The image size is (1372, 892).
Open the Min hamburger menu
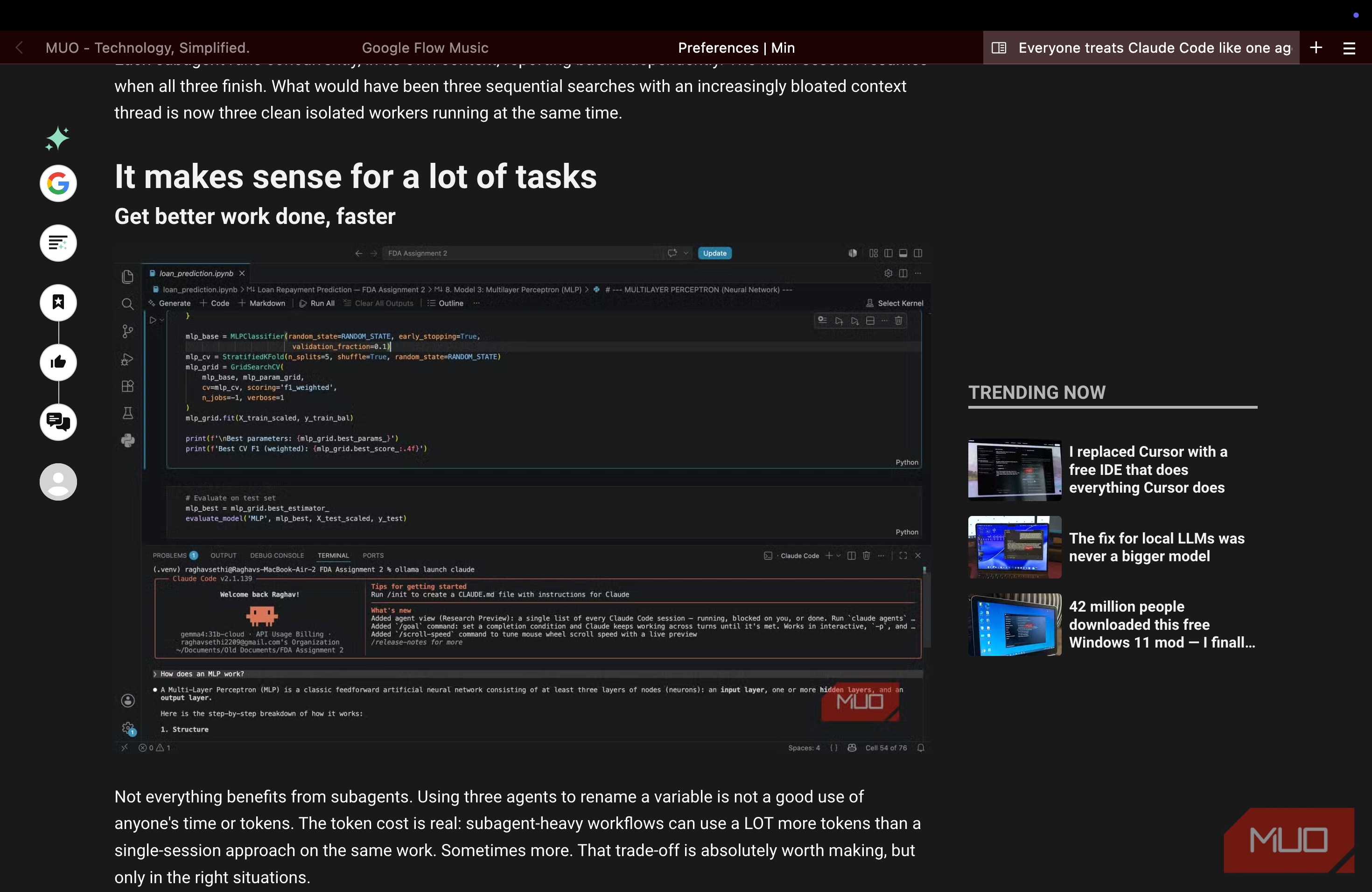pyautogui.click(x=1349, y=49)
